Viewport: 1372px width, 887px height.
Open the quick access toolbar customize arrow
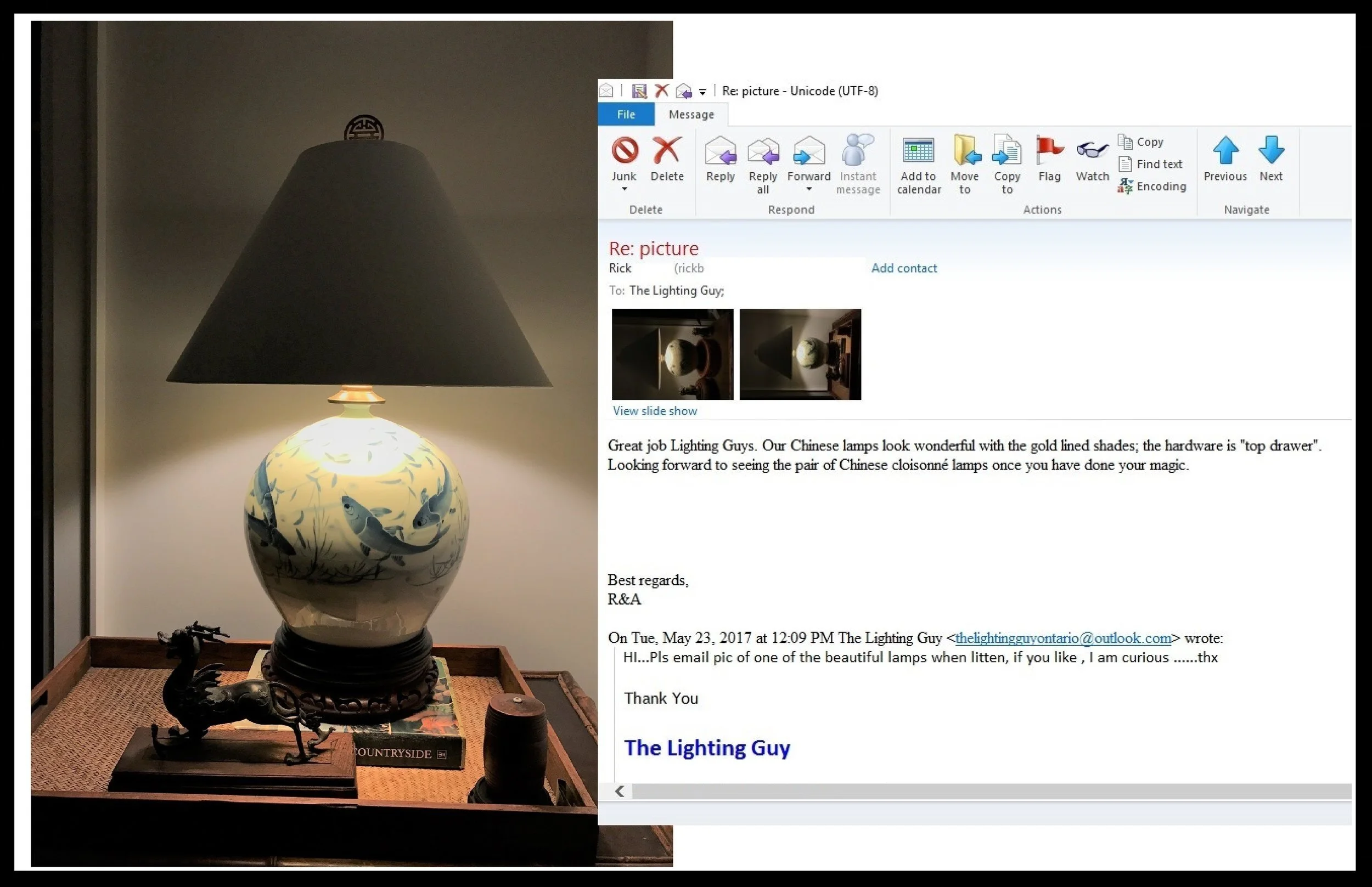coord(702,92)
